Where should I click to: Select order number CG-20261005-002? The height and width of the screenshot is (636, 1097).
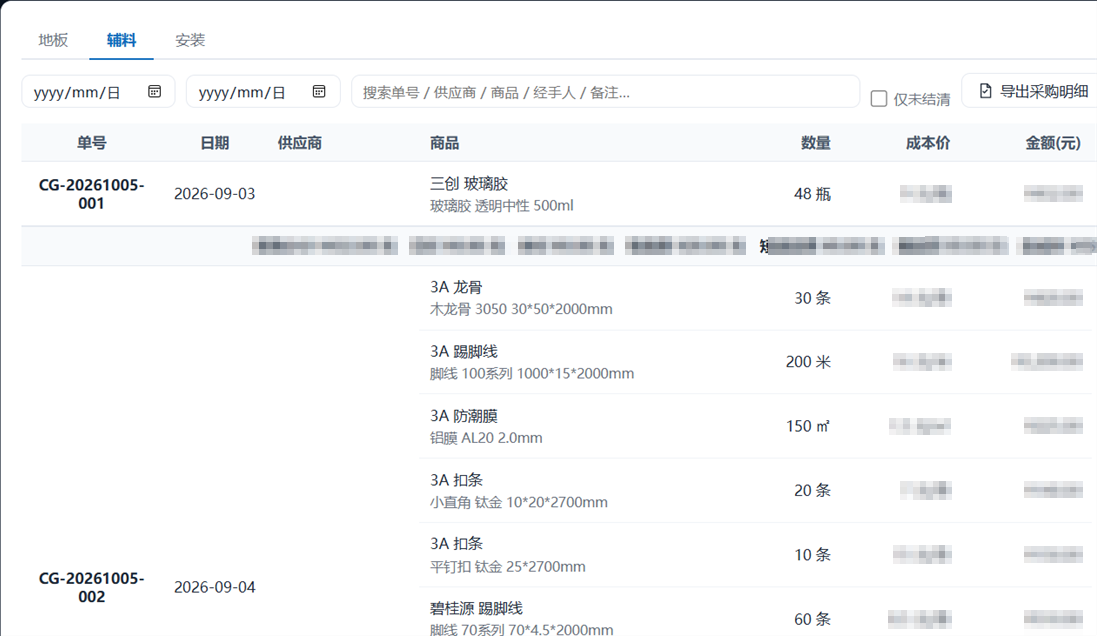point(92,587)
